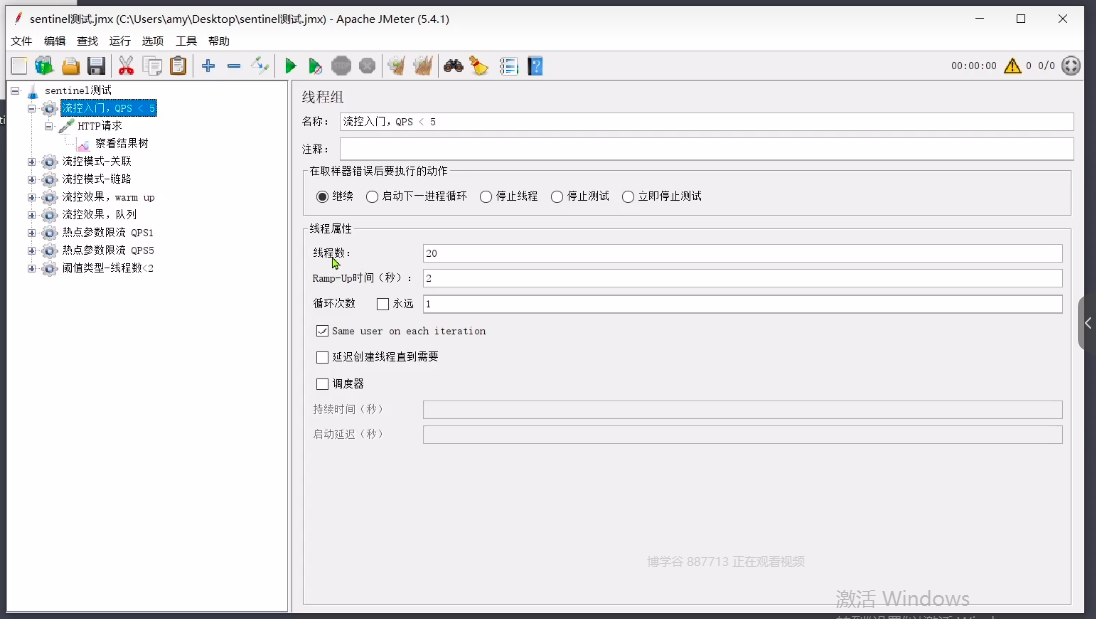Clear results with the broom icon
The height and width of the screenshot is (619, 1096).
[x=396, y=66]
